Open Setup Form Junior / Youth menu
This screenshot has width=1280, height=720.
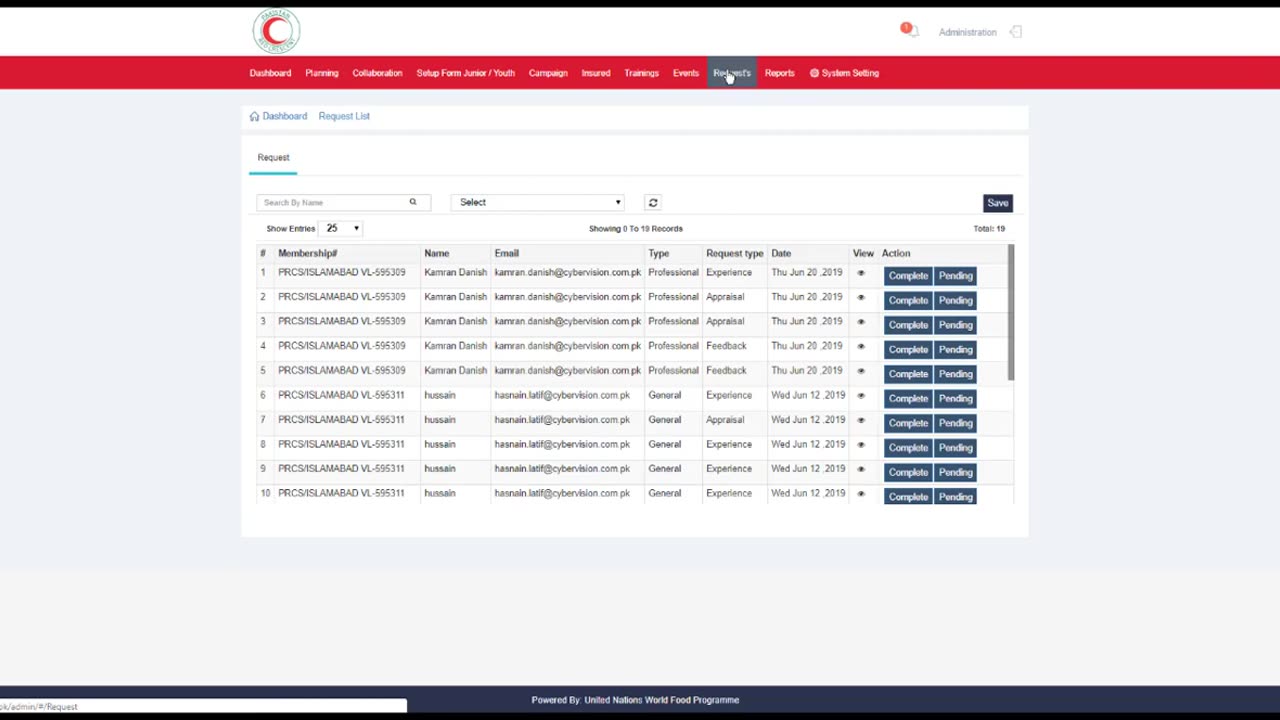[465, 73]
